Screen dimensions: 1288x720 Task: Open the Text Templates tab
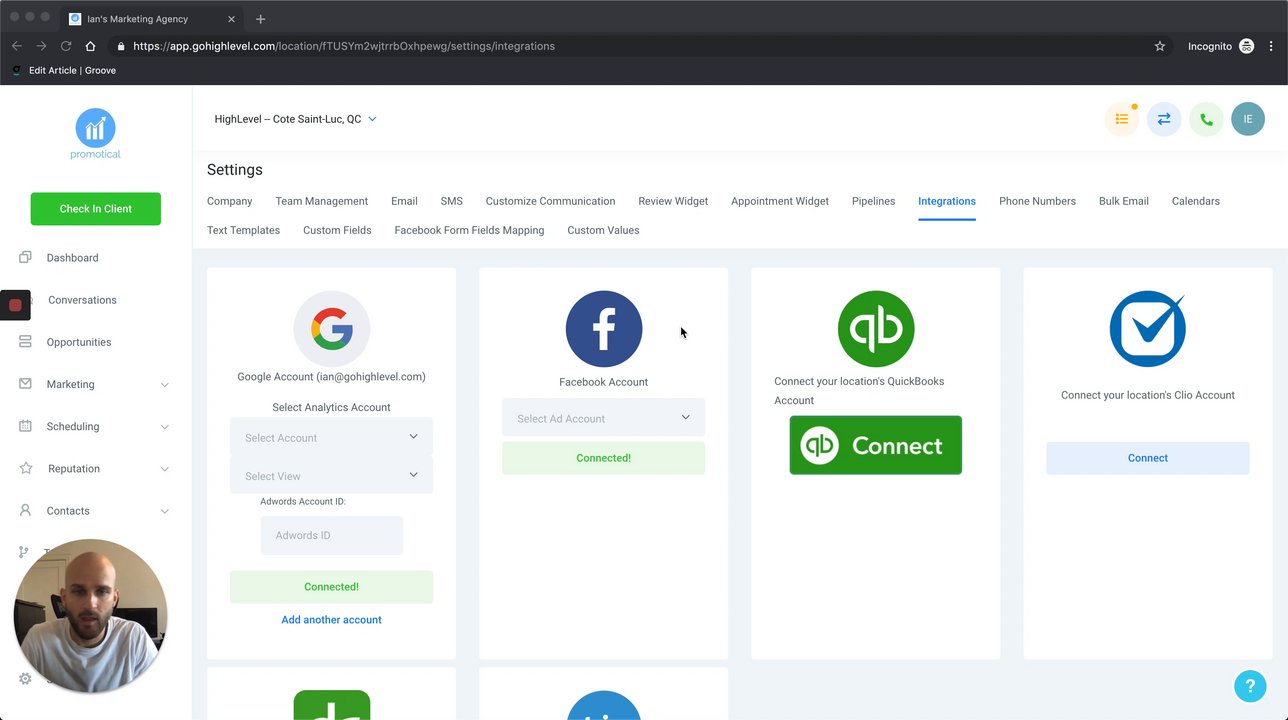pyautogui.click(x=243, y=230)
